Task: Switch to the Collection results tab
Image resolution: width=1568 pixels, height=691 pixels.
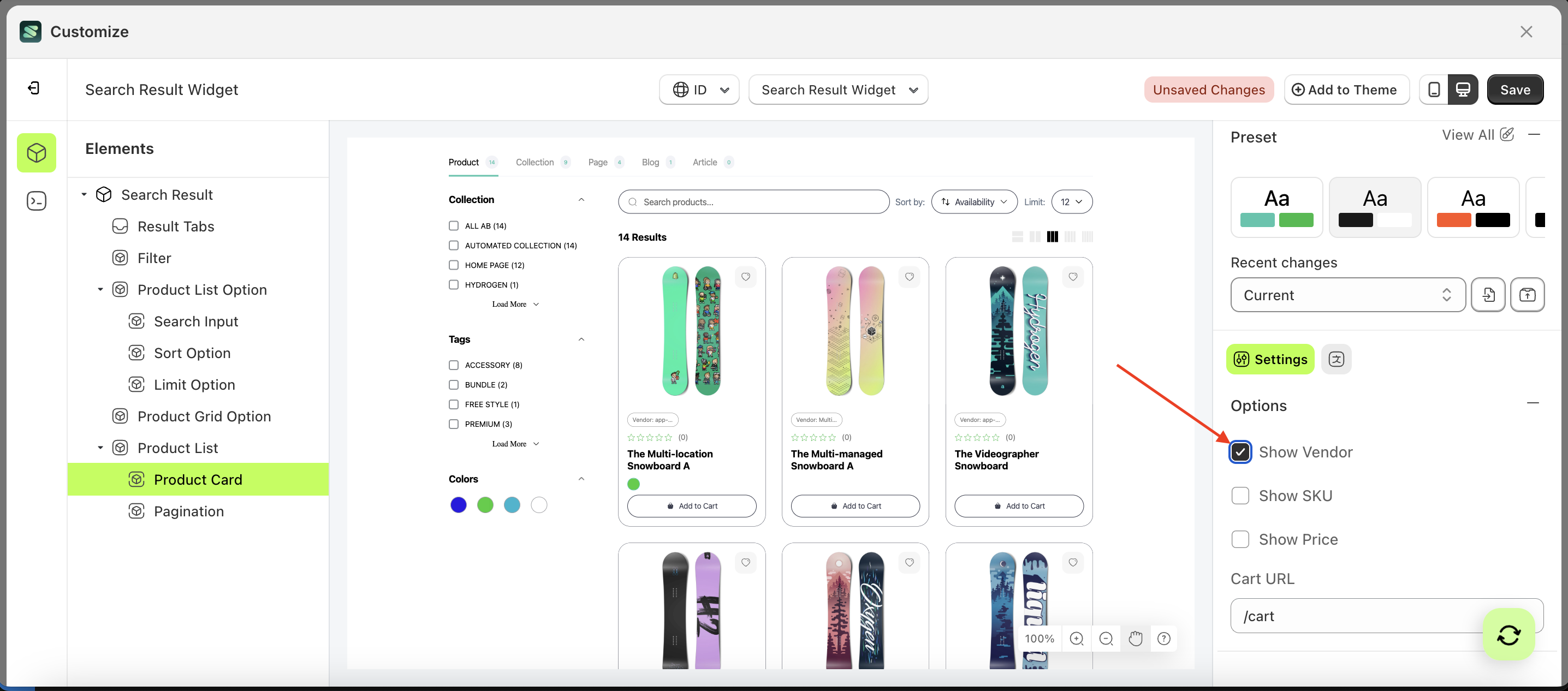Action: [534, 162]
